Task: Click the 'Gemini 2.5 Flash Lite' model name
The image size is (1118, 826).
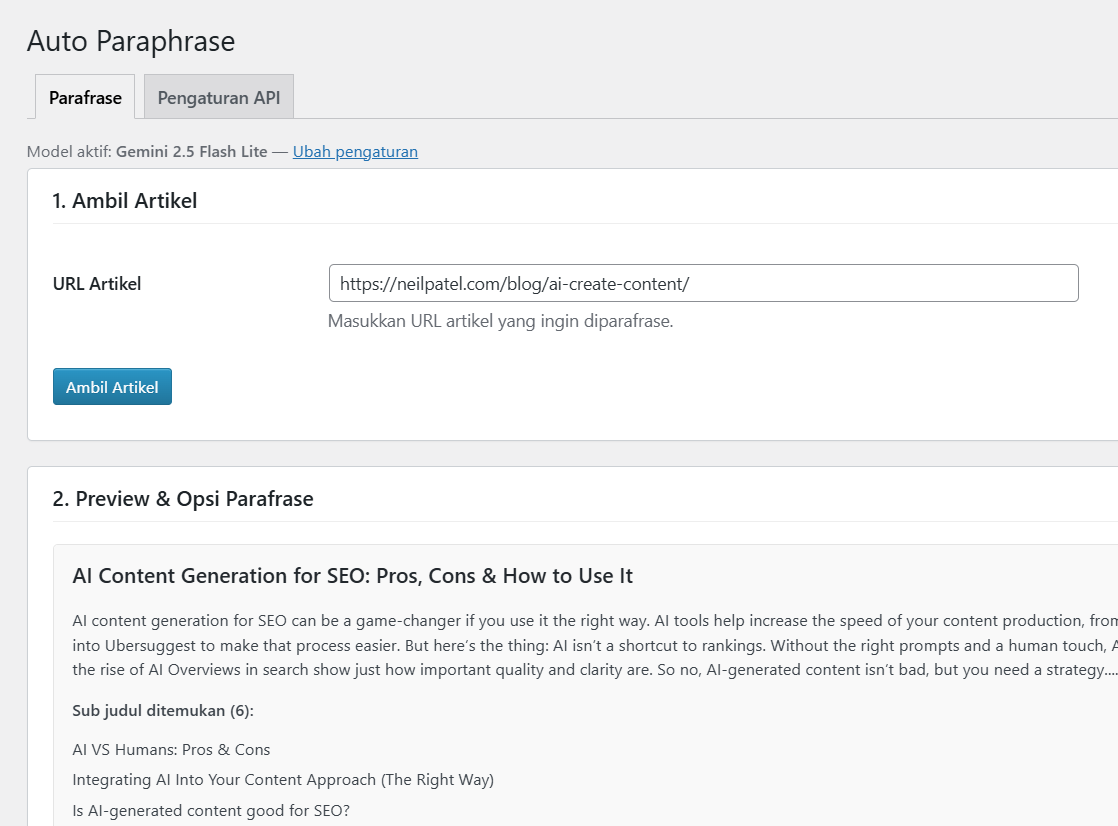Action: pos(192,152)
